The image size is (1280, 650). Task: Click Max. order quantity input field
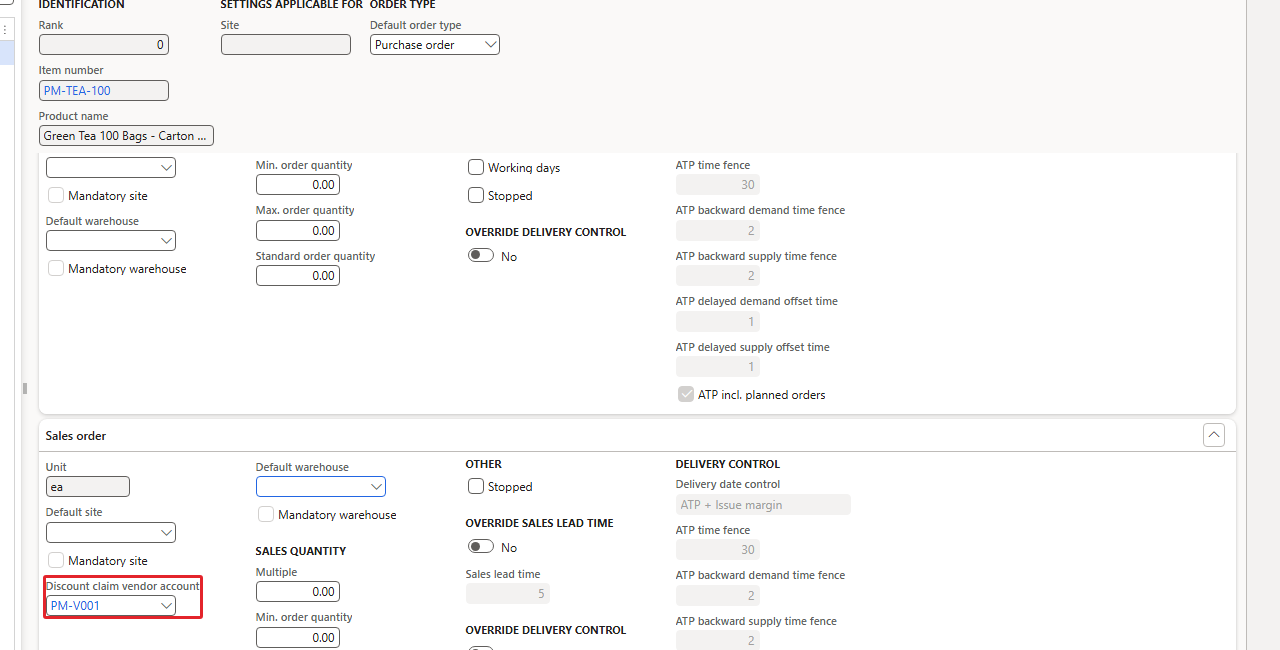298,230
